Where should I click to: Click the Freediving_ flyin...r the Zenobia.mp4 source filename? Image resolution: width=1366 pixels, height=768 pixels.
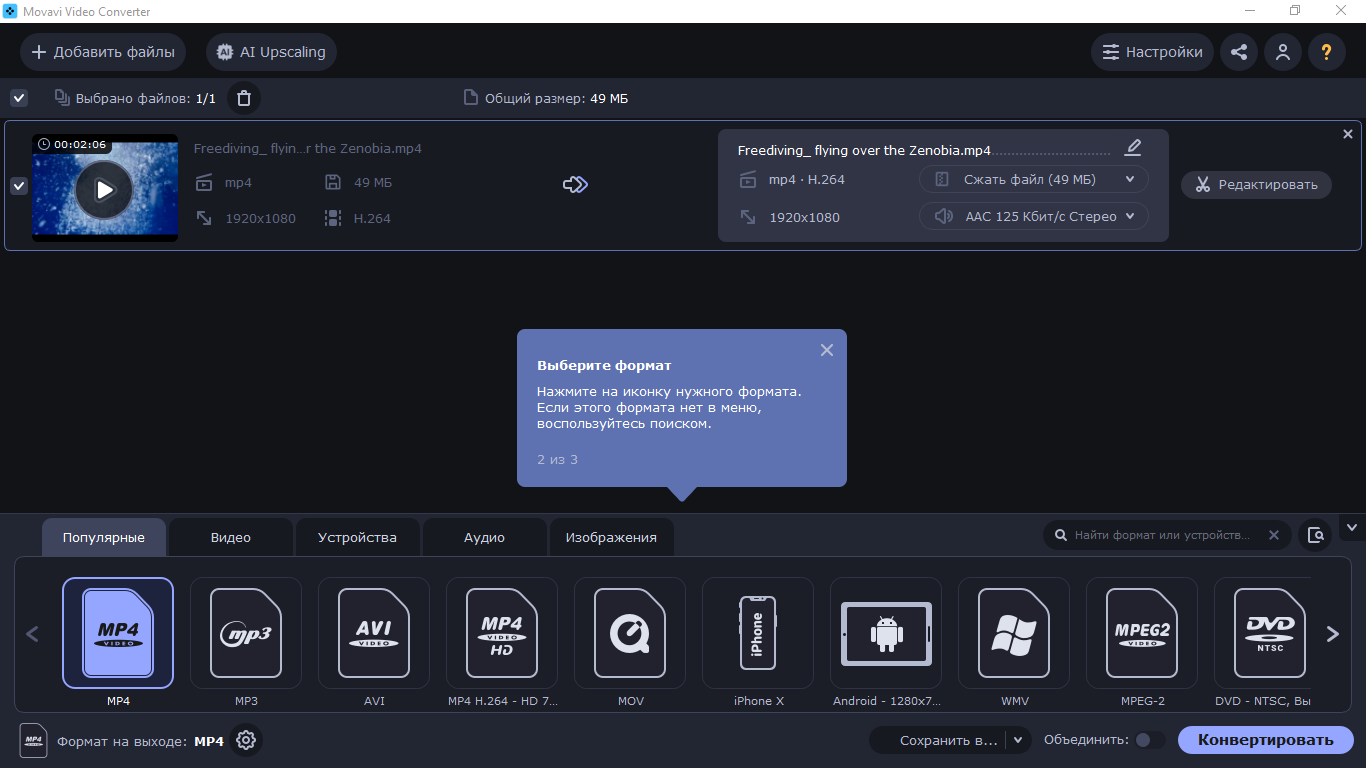pos(308,148)
